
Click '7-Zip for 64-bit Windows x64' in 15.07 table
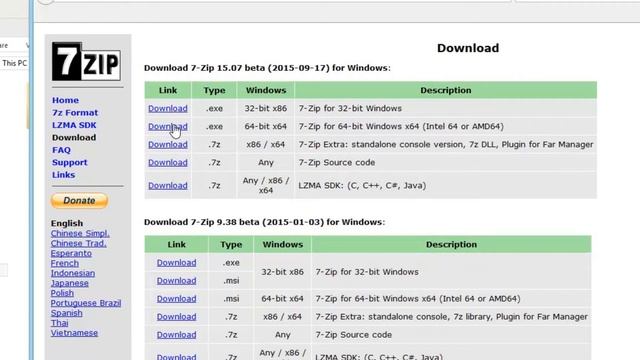(x=401, y=127)
